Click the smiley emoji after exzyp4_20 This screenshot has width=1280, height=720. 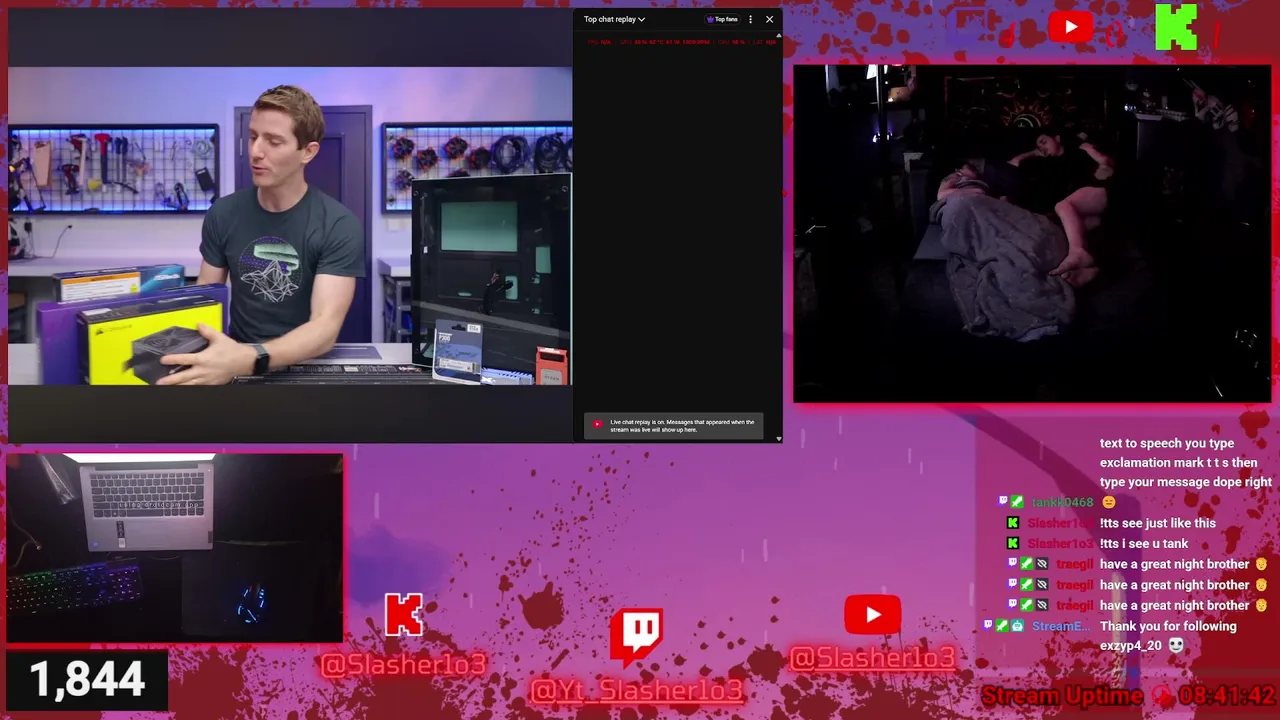(1176, 646)
